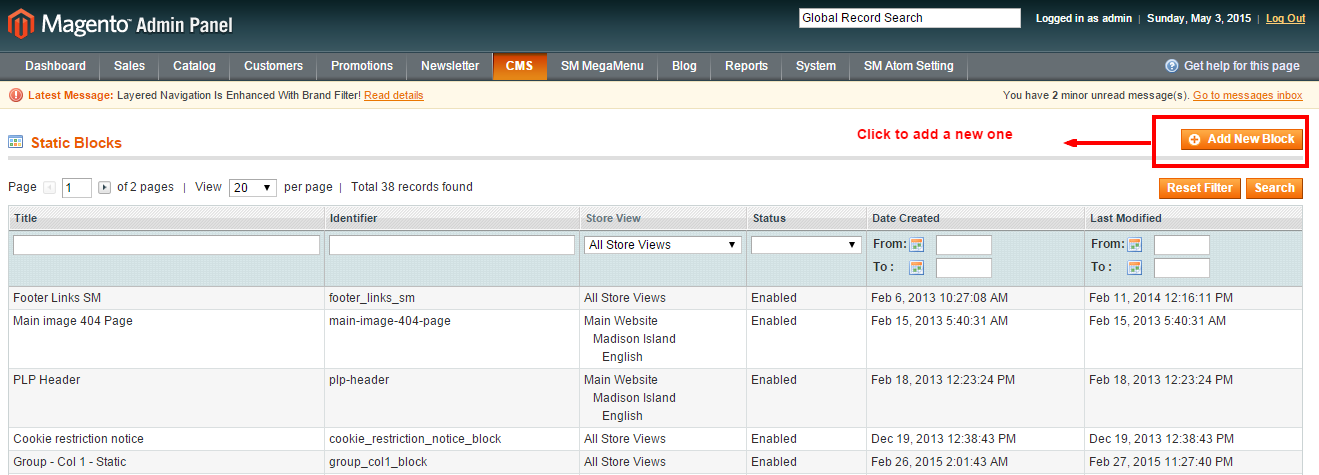Open the Catalog menu

[194, 66]
